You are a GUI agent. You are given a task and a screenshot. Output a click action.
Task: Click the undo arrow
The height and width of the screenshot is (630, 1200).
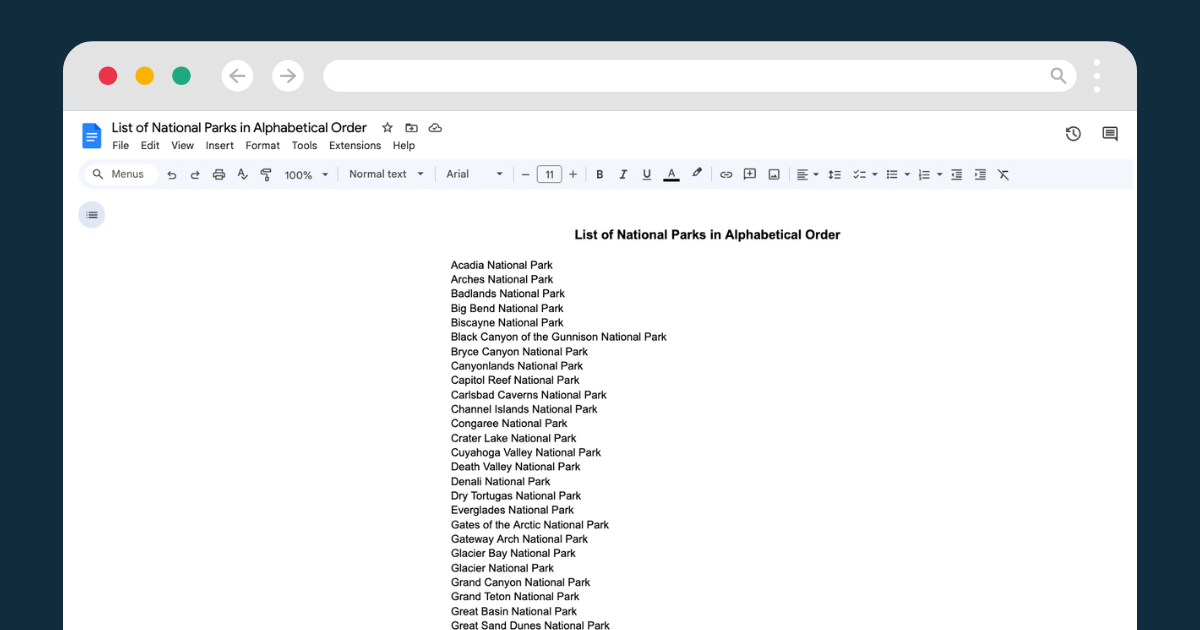171,175
